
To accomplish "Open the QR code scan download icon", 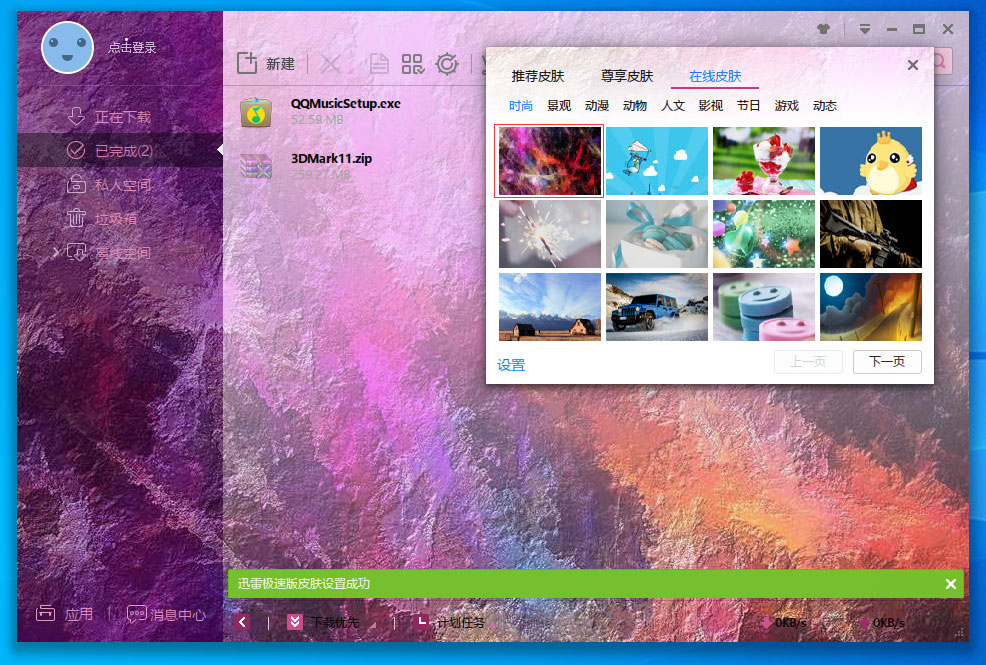I will pos(412,63).
